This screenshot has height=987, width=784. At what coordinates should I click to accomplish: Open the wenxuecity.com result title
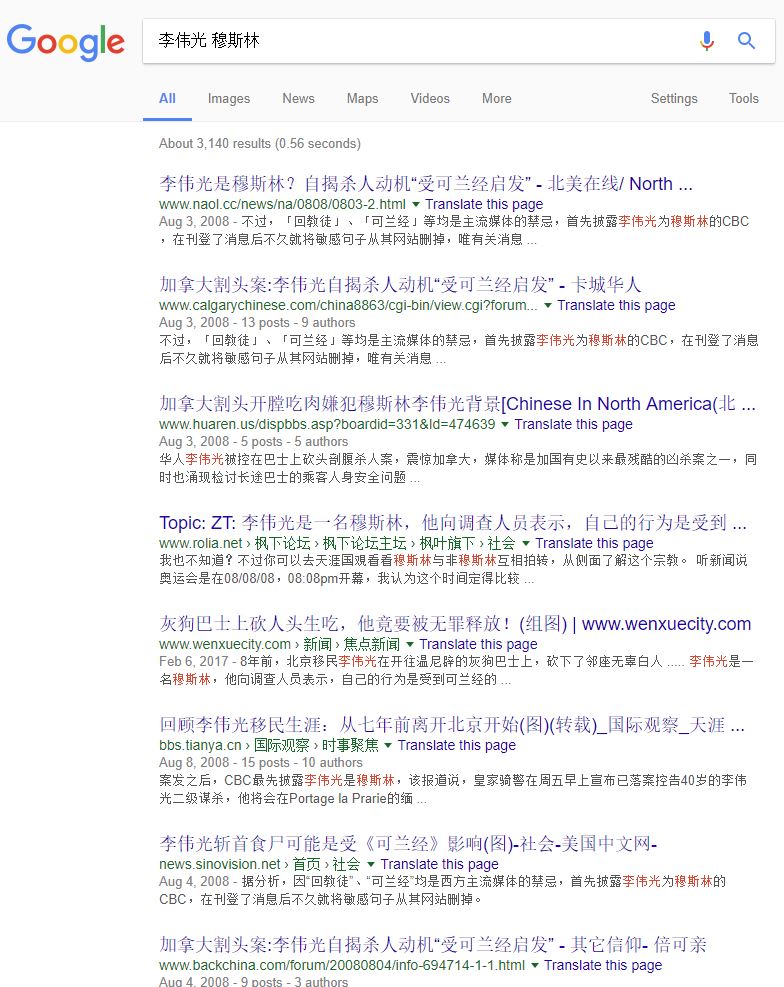click(x=454, y=624)
